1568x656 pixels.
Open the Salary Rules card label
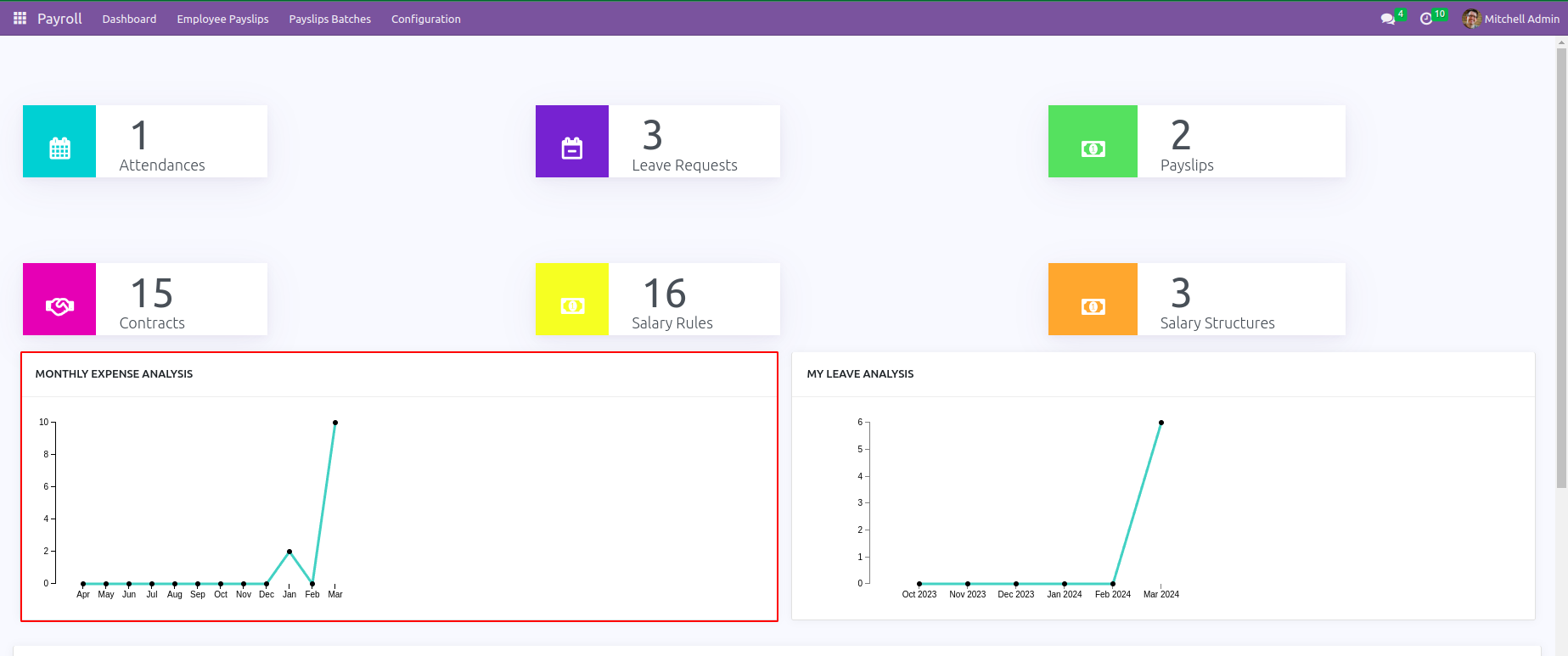[672, 323]
